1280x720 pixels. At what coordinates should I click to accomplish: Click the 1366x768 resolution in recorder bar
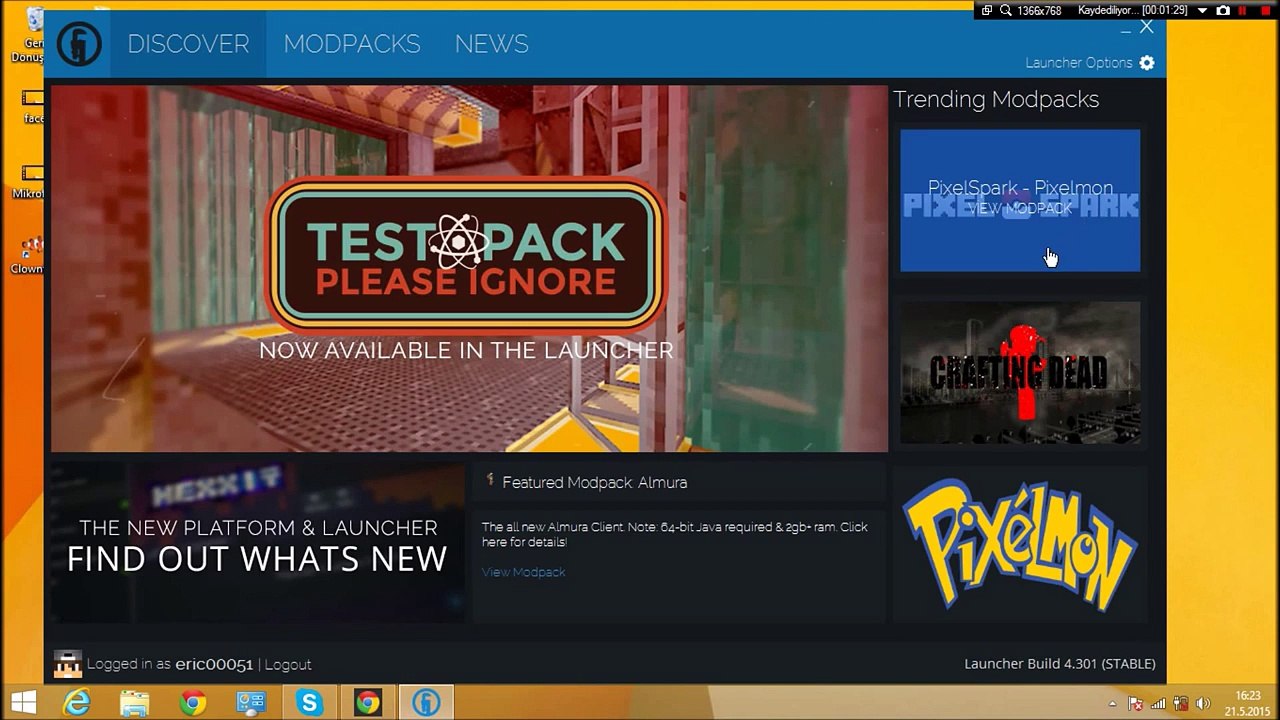1039,10
